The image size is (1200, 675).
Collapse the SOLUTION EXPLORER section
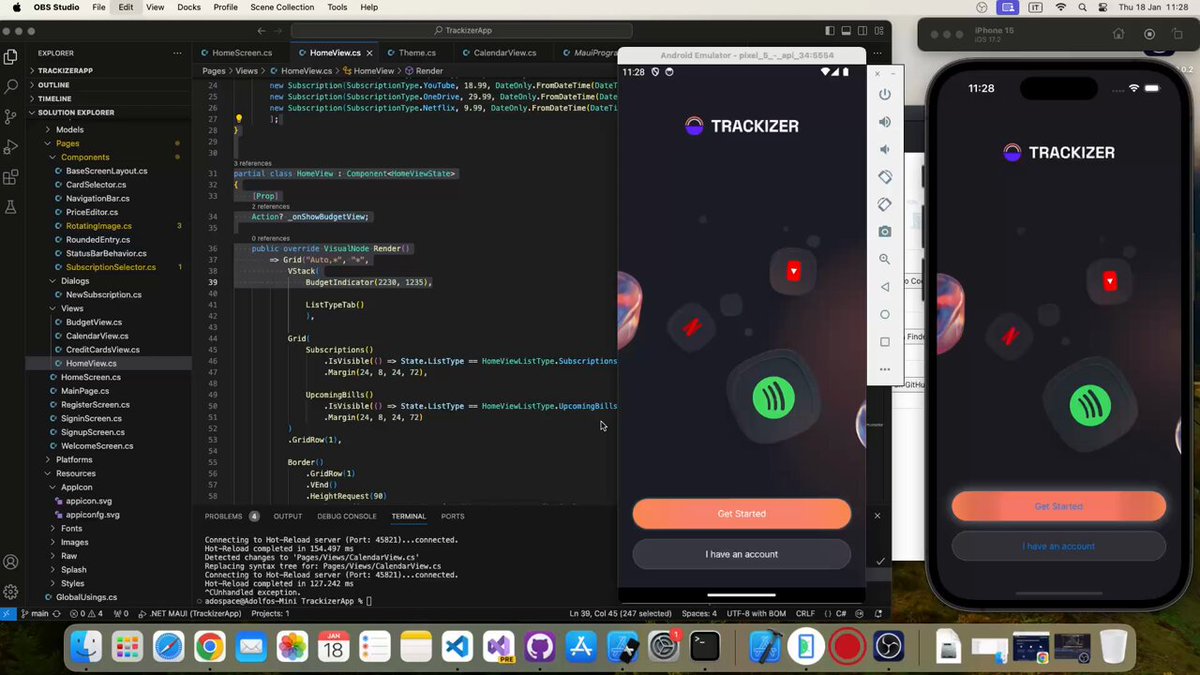pos(76,113)
